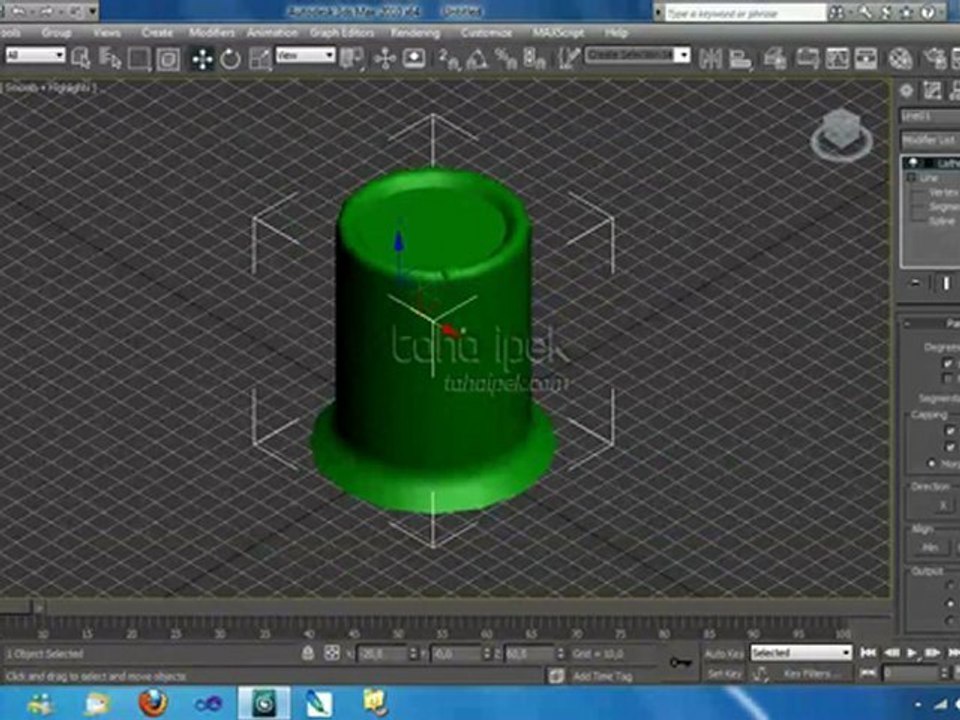Open the Modifiers menu

point(211,32)
